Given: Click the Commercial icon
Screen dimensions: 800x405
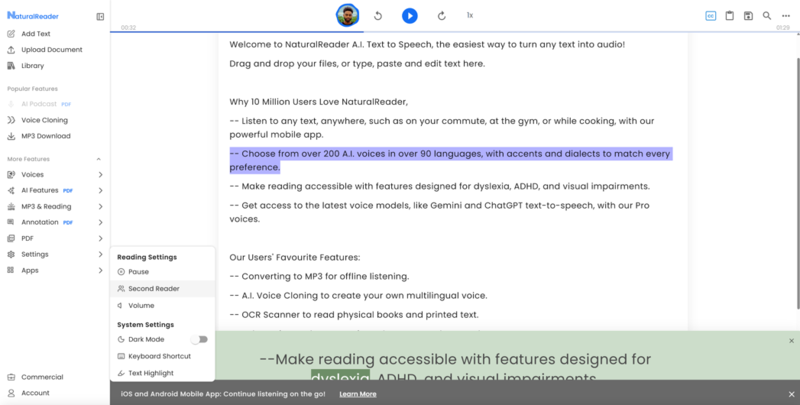Looking at the screenshot, I should [x=11, y=377].
